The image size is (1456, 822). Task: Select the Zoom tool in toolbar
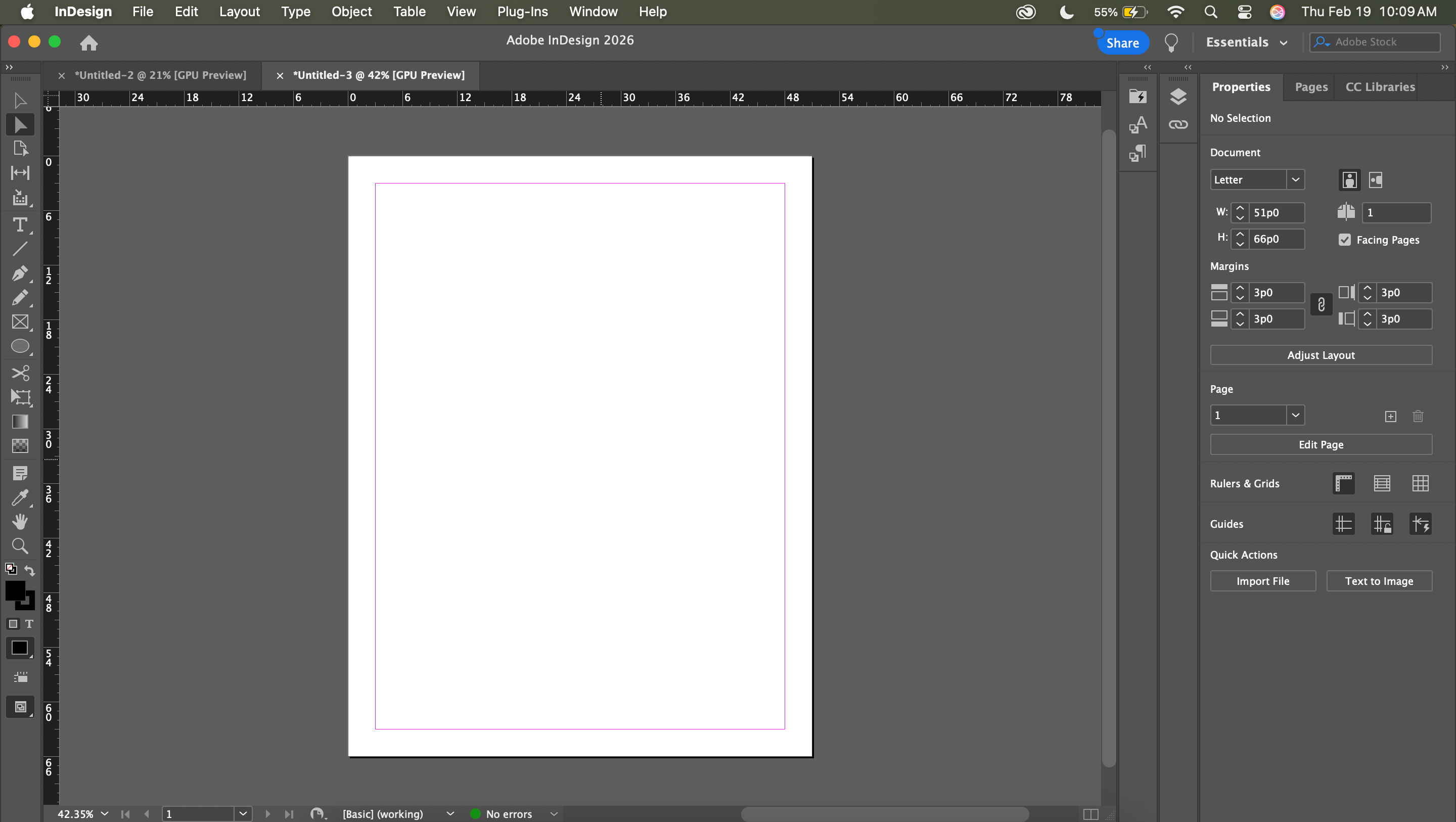click(x=20, y=545)
